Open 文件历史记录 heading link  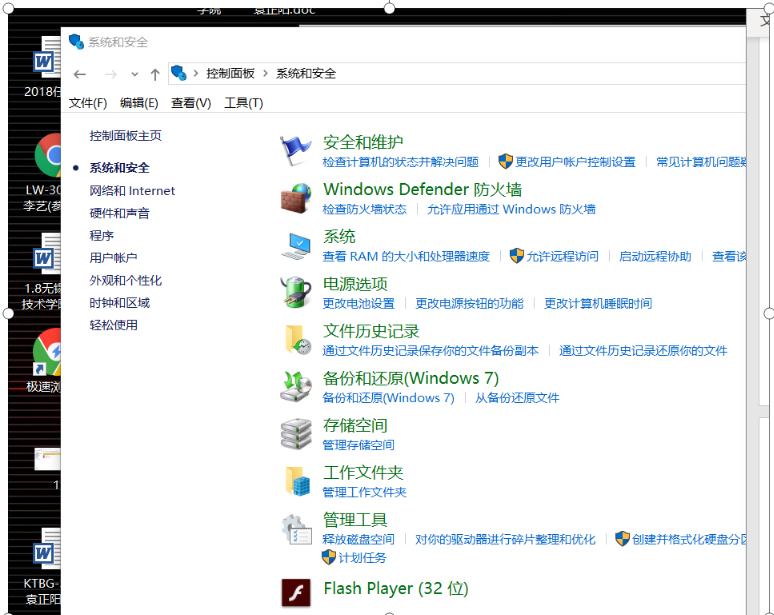(x=371, y=331)
